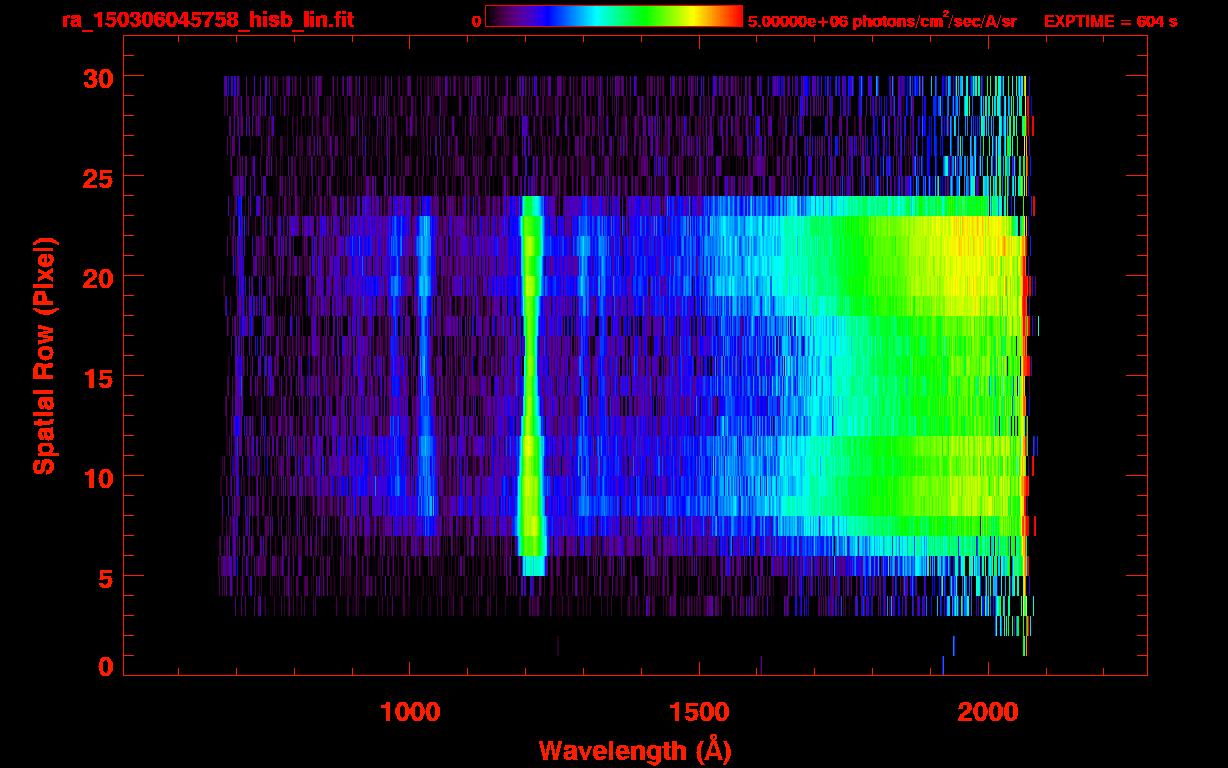Click the filename ra_150306045758_hisb_lin.fit title
Screen dimensions: 1228x768
click(206, 20)
